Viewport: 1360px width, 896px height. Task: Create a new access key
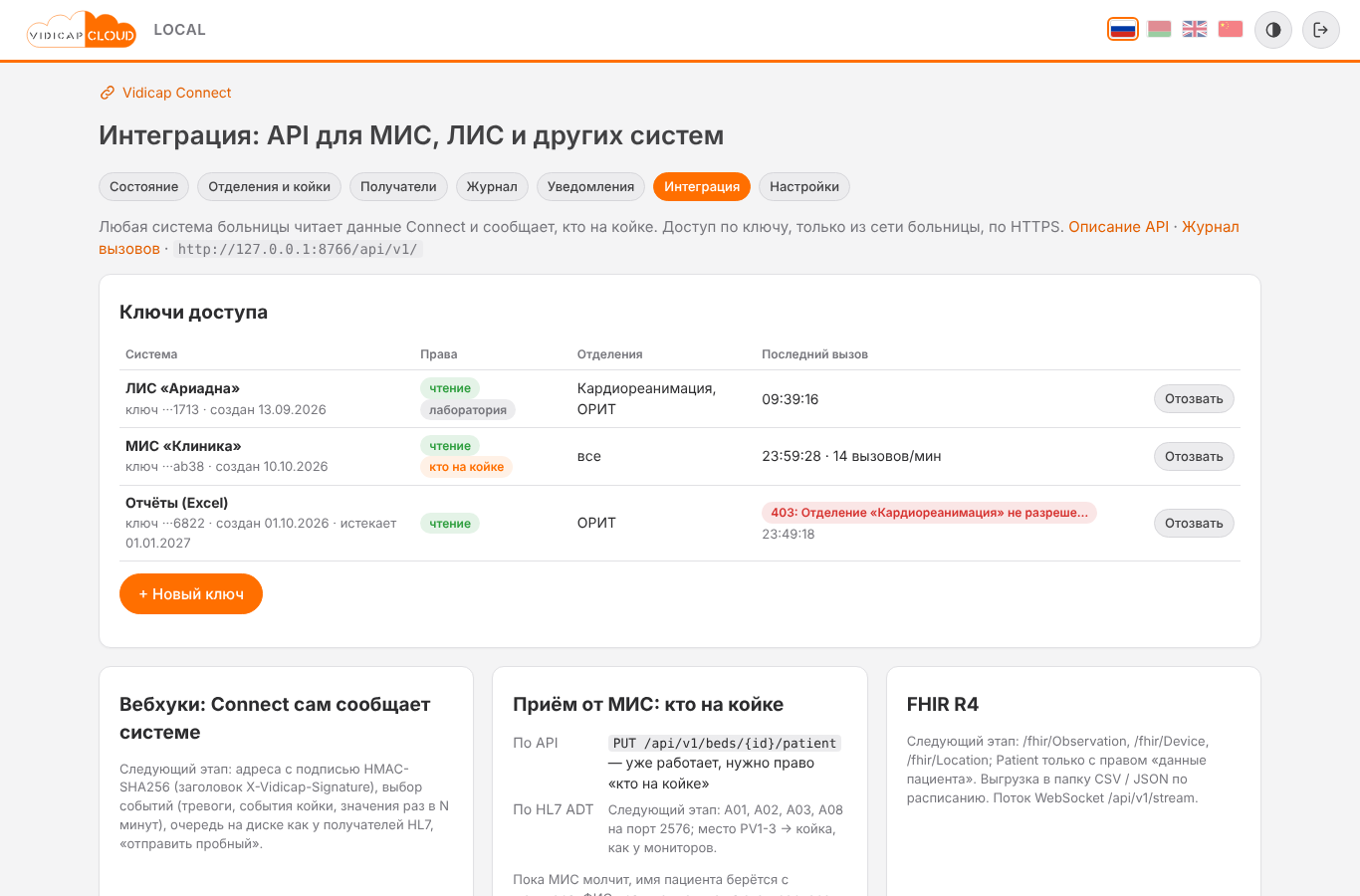pyautogui.click(x=191, y=594)
